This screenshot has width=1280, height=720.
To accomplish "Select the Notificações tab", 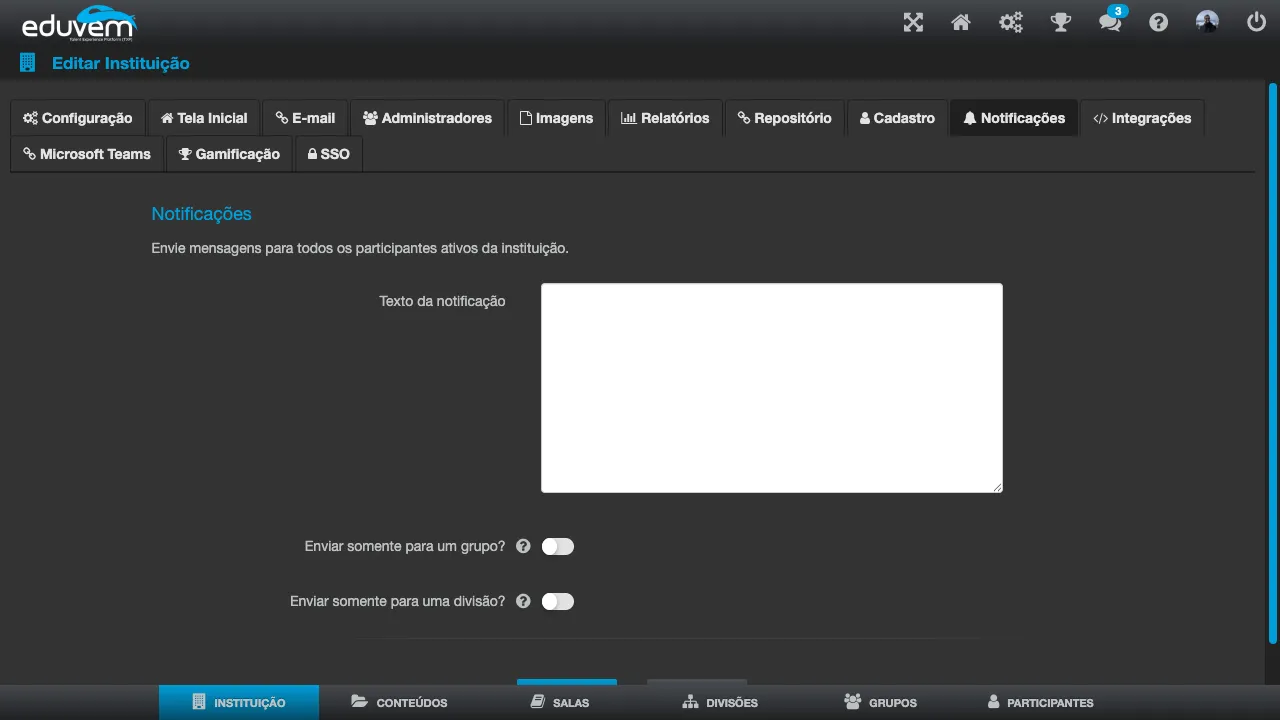I will tap(1014, 118).
